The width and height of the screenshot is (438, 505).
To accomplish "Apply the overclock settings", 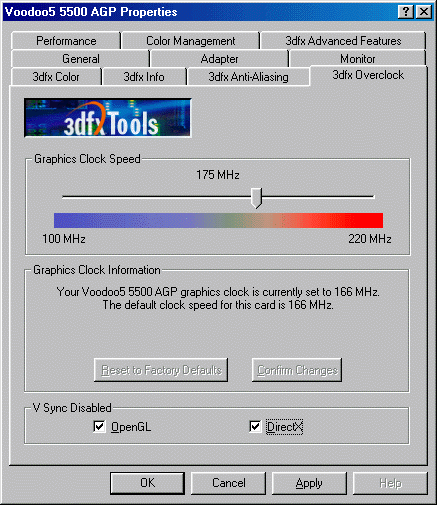I will pyautogui.click(x=309, y=483).
